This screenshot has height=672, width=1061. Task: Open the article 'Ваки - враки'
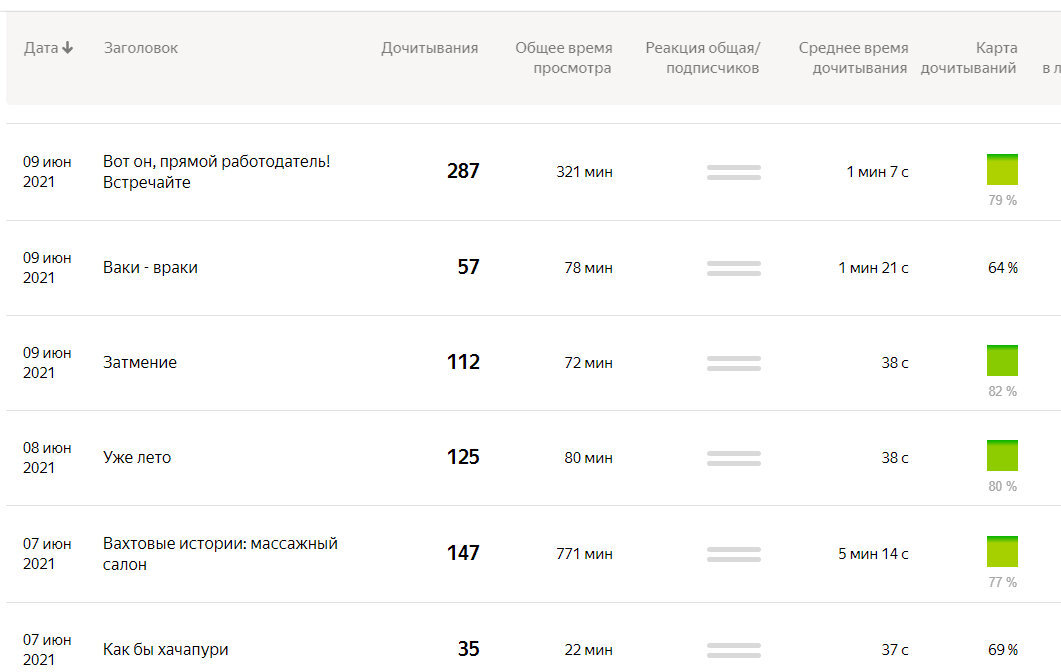click(x=150, y=267)
